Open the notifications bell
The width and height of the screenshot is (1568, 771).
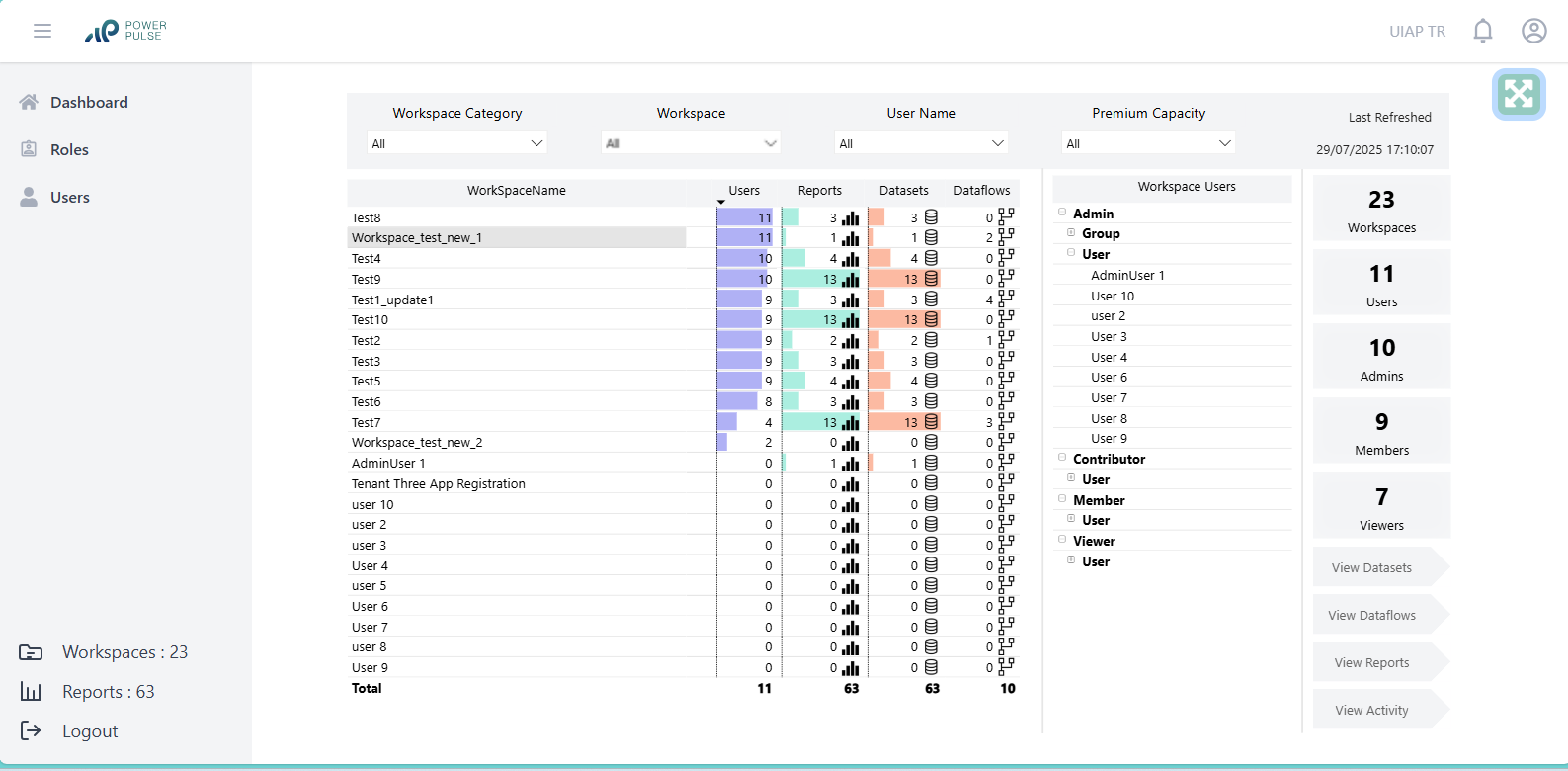1483,31
